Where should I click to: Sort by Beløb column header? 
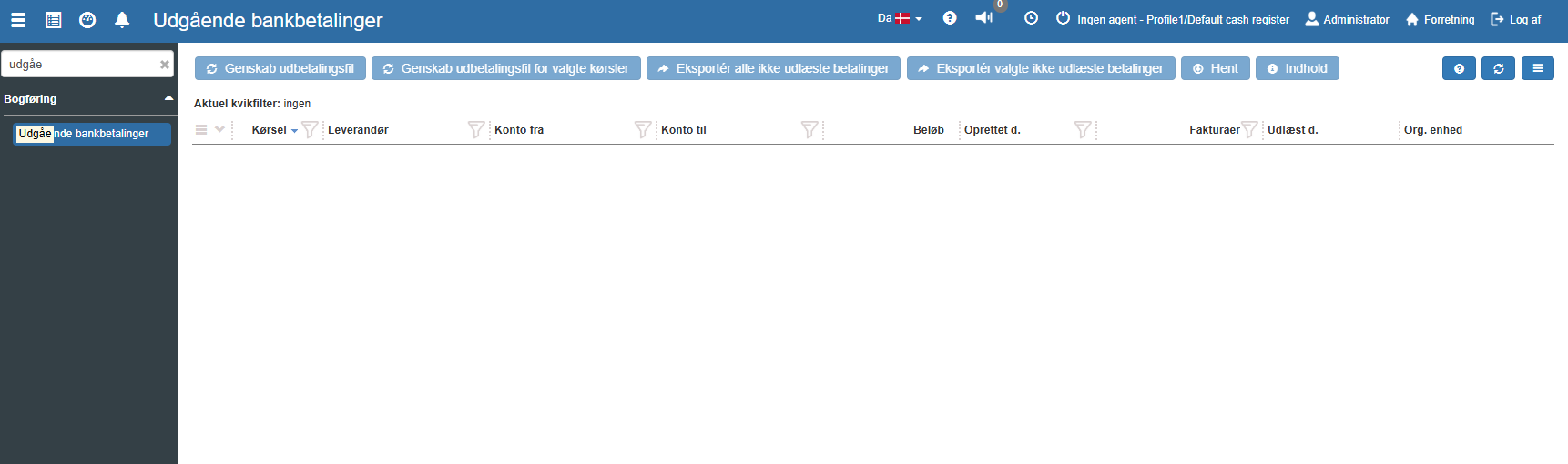point(929,130)
